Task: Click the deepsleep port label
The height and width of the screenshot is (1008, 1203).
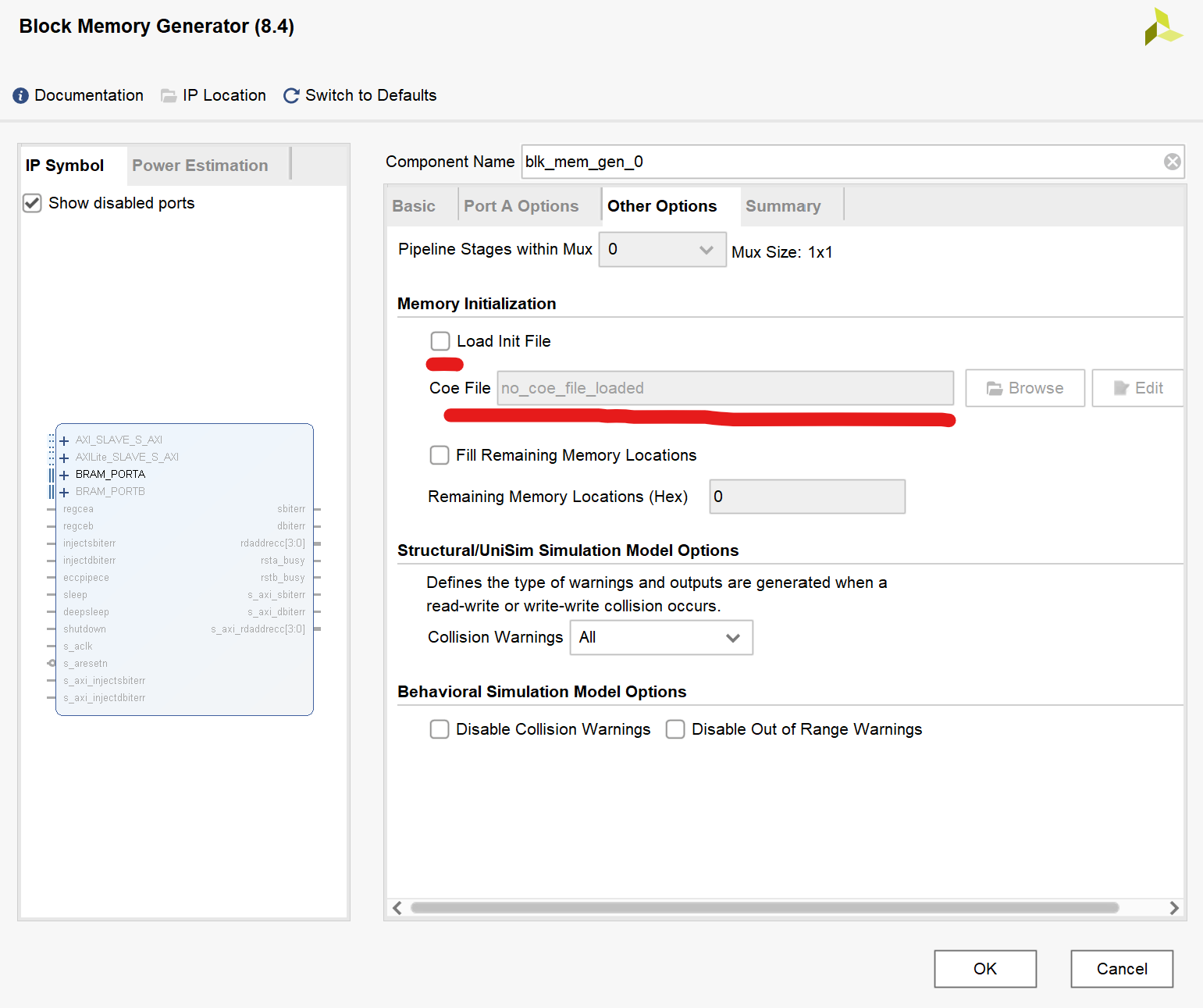Action: (86, 612)
